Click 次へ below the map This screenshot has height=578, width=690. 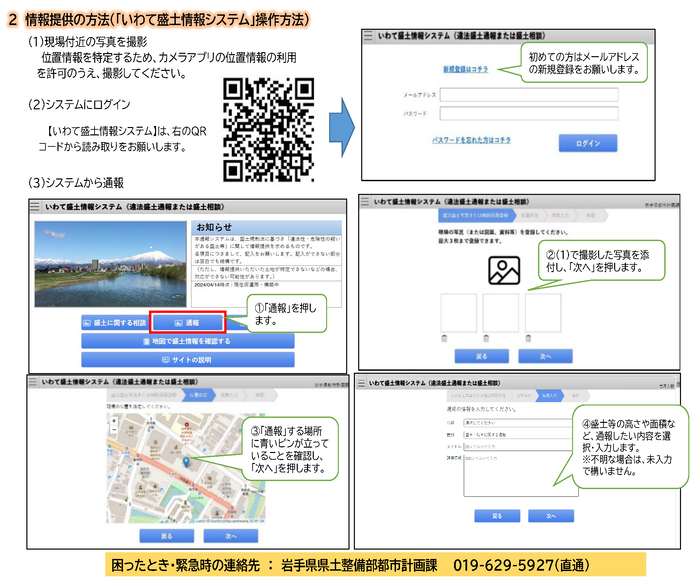click(x=231, y=536)
